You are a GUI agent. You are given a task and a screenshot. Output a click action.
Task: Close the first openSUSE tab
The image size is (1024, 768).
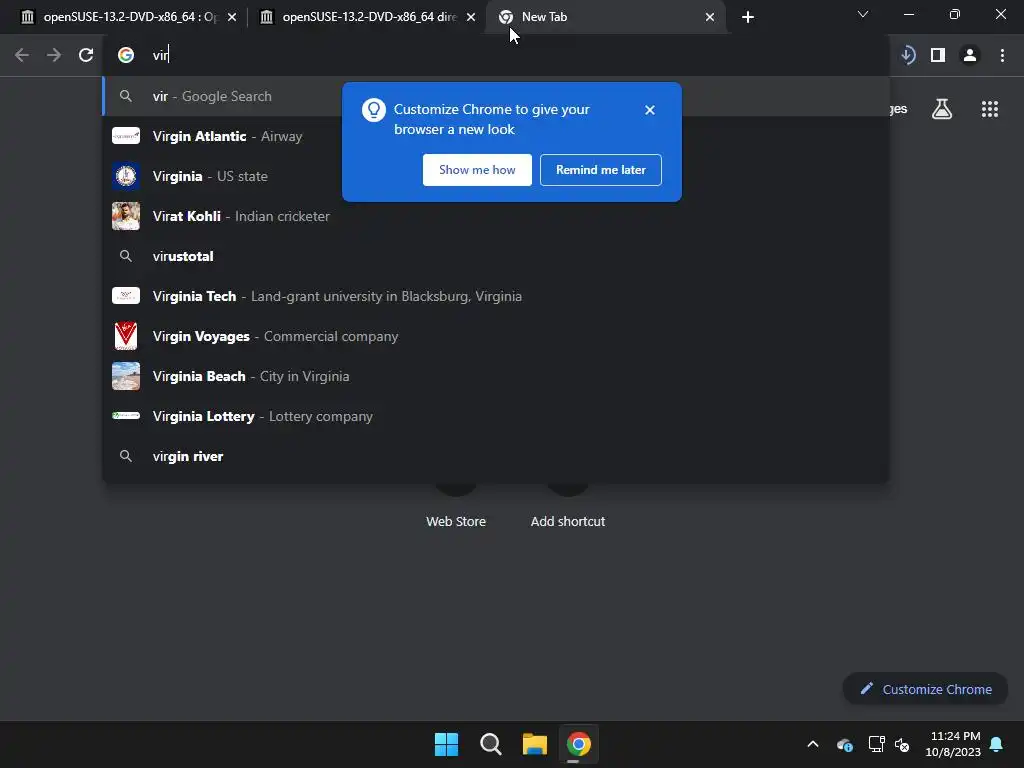(x=232, y=17)
